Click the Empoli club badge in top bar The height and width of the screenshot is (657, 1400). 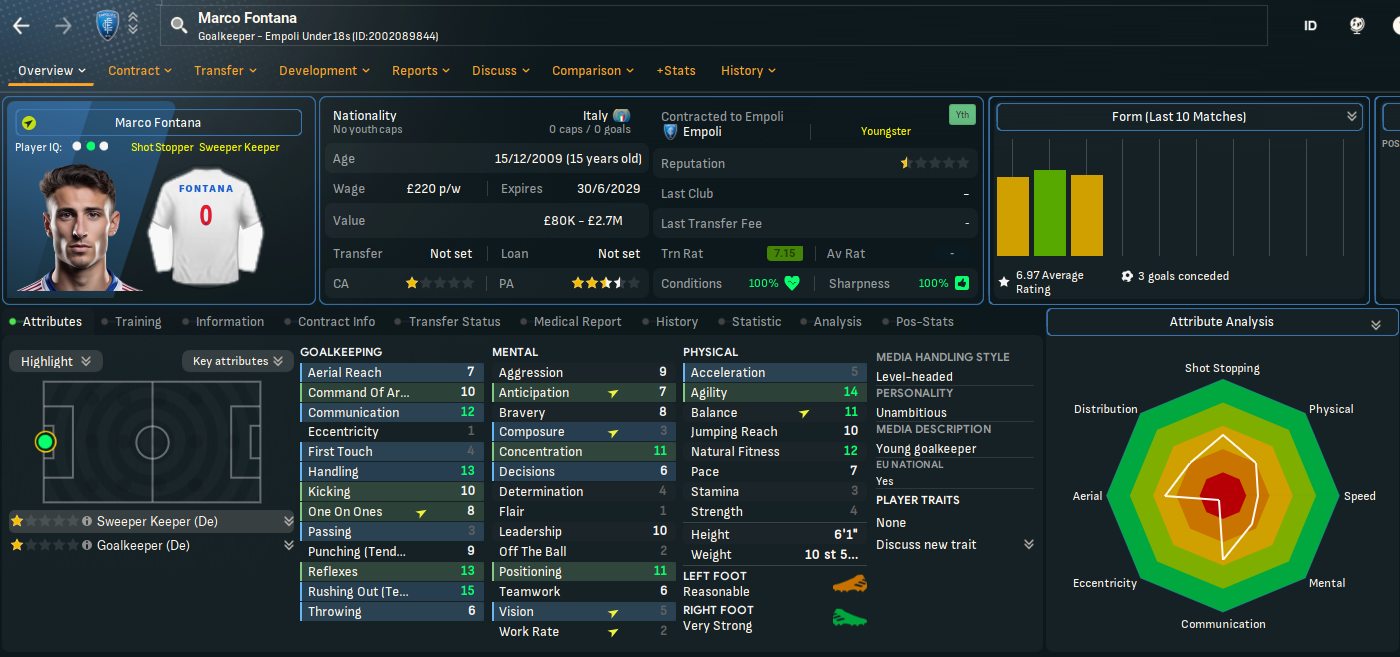click(x=107, y=25)
